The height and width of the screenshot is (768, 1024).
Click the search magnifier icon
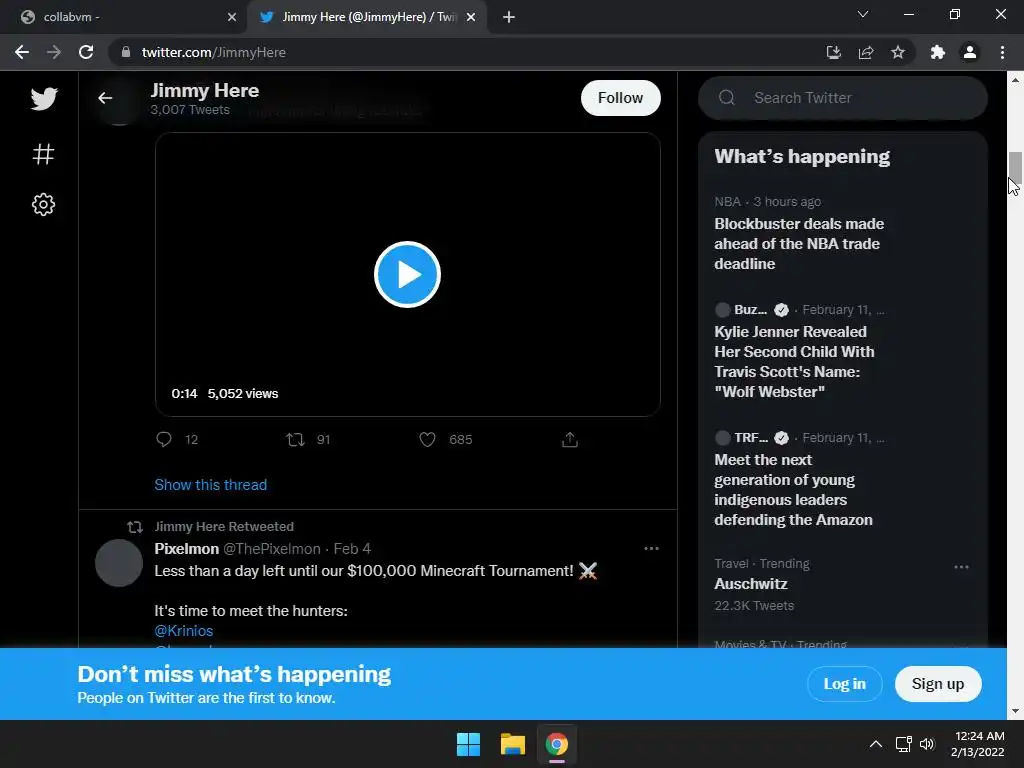coord(727,98)
